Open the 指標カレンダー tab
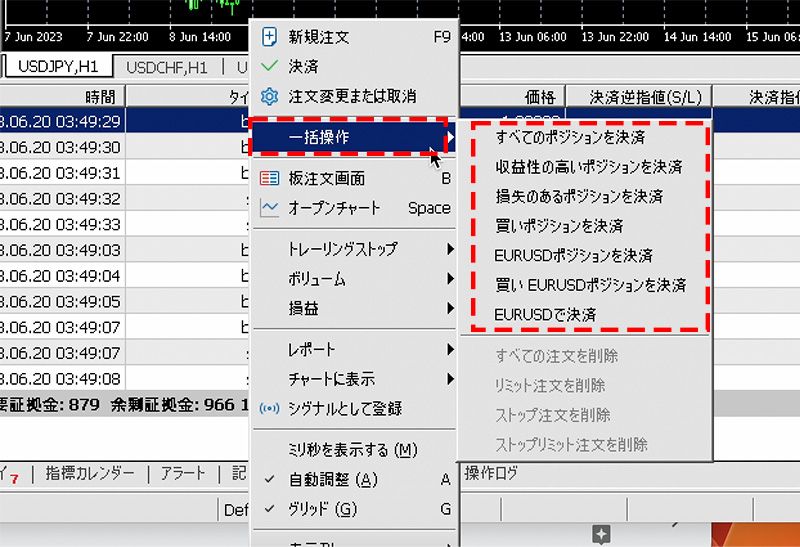The height and width of the screenshot is (547, 800). (90, 474)
